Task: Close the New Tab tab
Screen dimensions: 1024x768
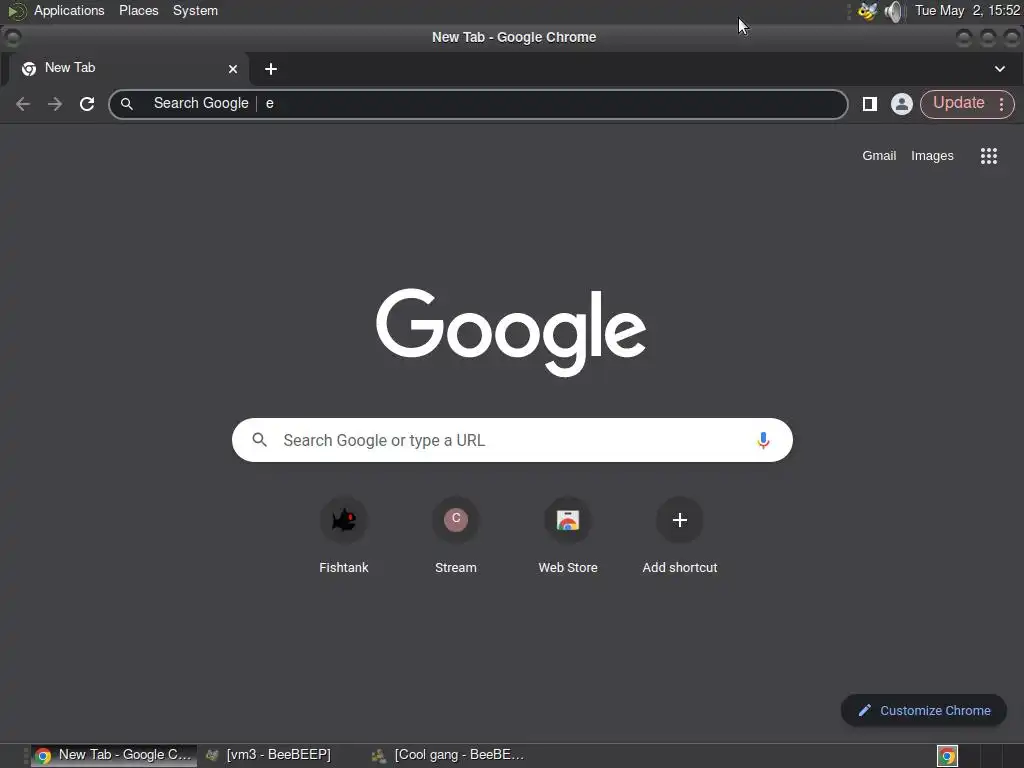Action: (x=232, y=69)
